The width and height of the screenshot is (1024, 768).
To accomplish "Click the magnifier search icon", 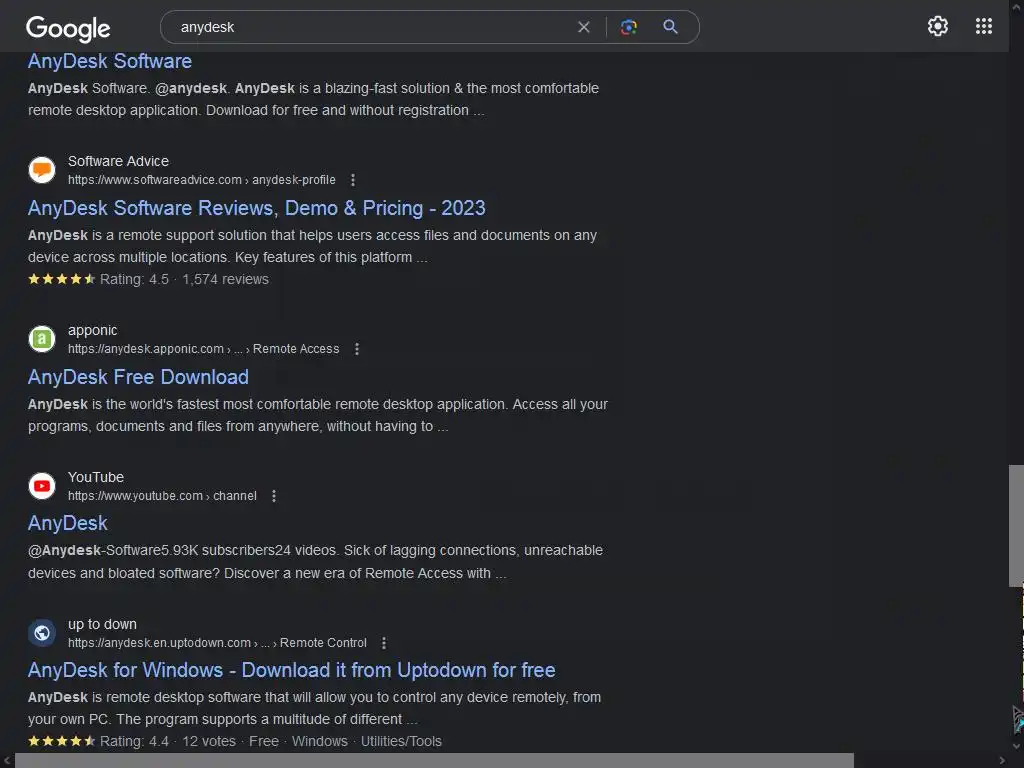I will click(x=670, y=27).
